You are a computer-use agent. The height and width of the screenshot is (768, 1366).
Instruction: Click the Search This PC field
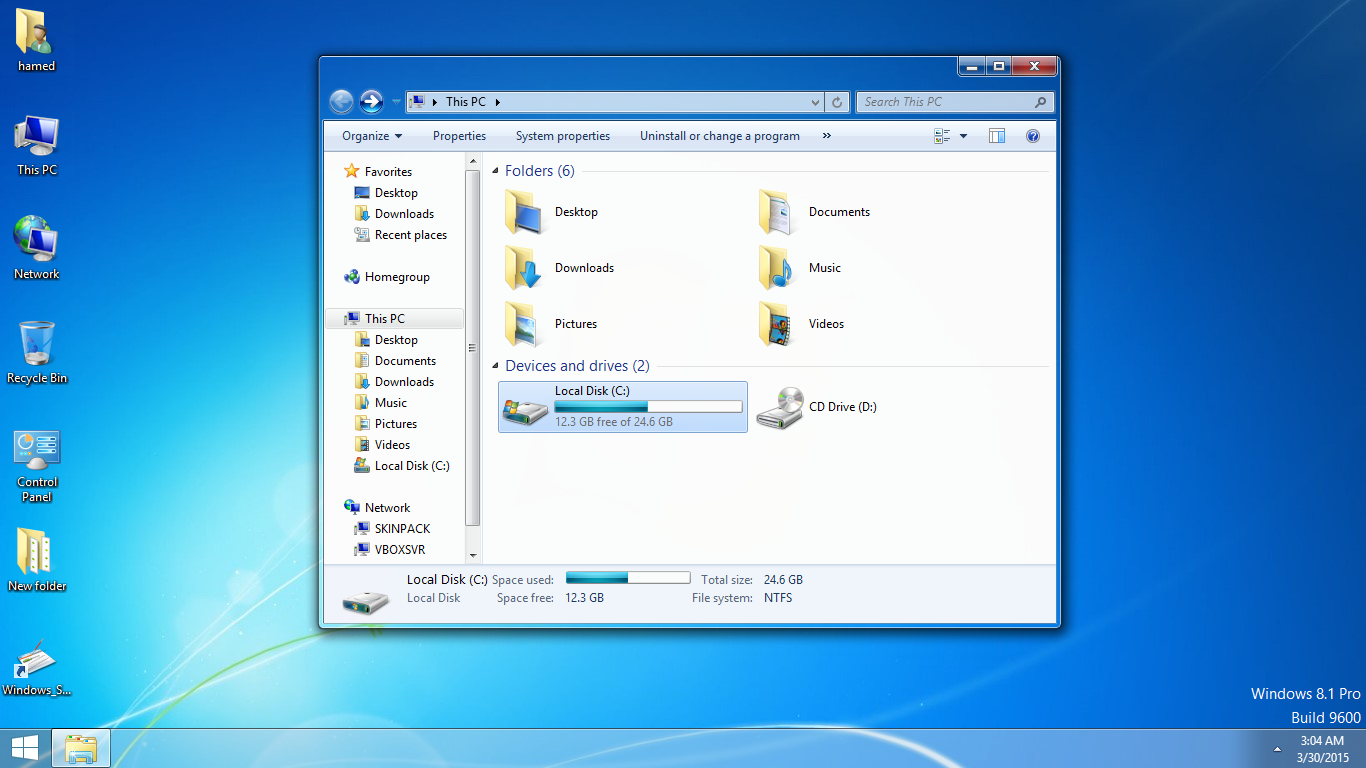[945, 102]
